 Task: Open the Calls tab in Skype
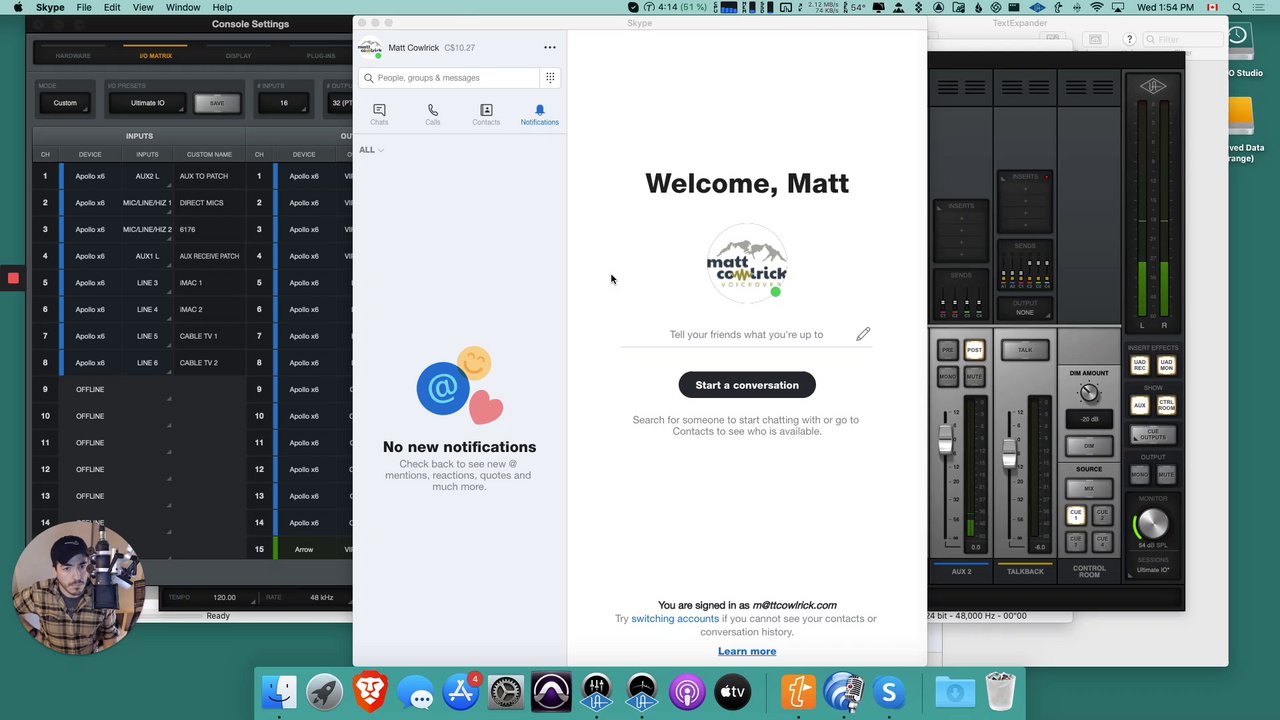point(432,114)
